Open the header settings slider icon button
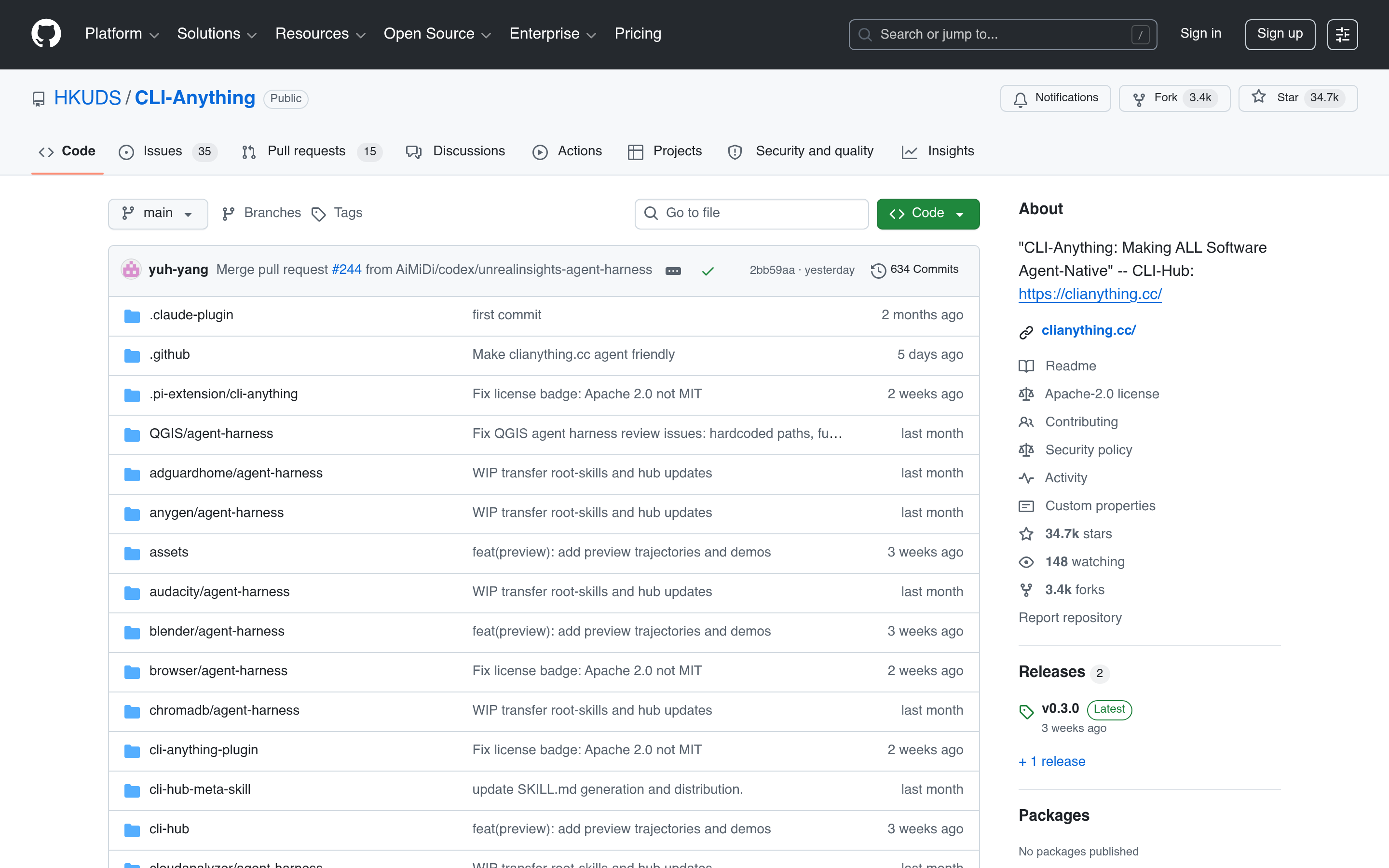The image size is (1389, 868). click(x=1342, y=34)
